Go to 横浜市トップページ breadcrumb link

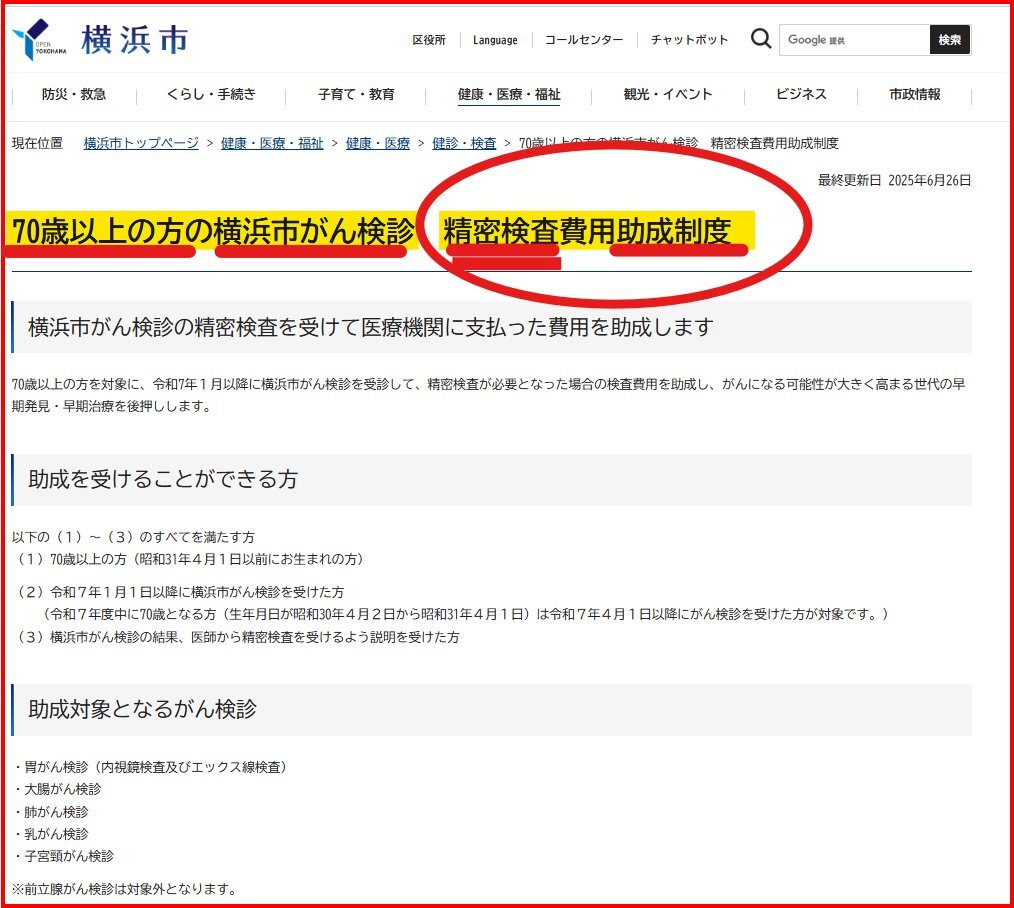click(x=141, y=144)
